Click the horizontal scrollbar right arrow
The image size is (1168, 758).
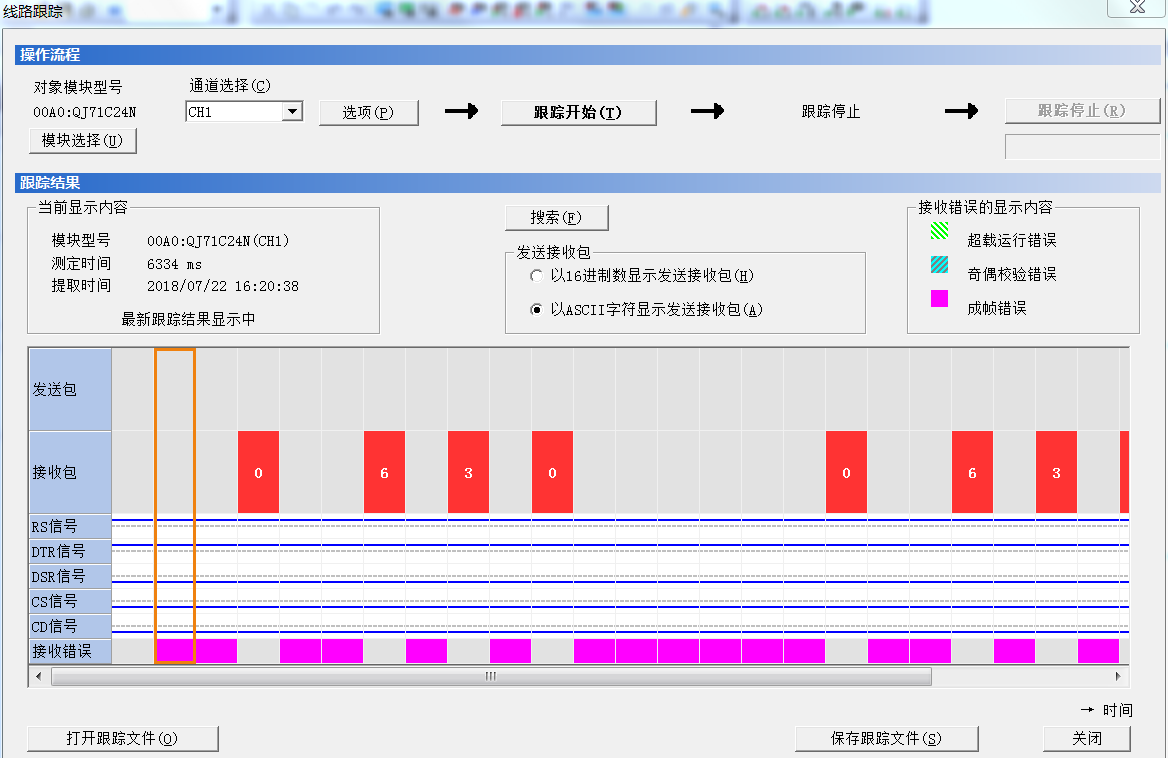(x=1120, y=677)
